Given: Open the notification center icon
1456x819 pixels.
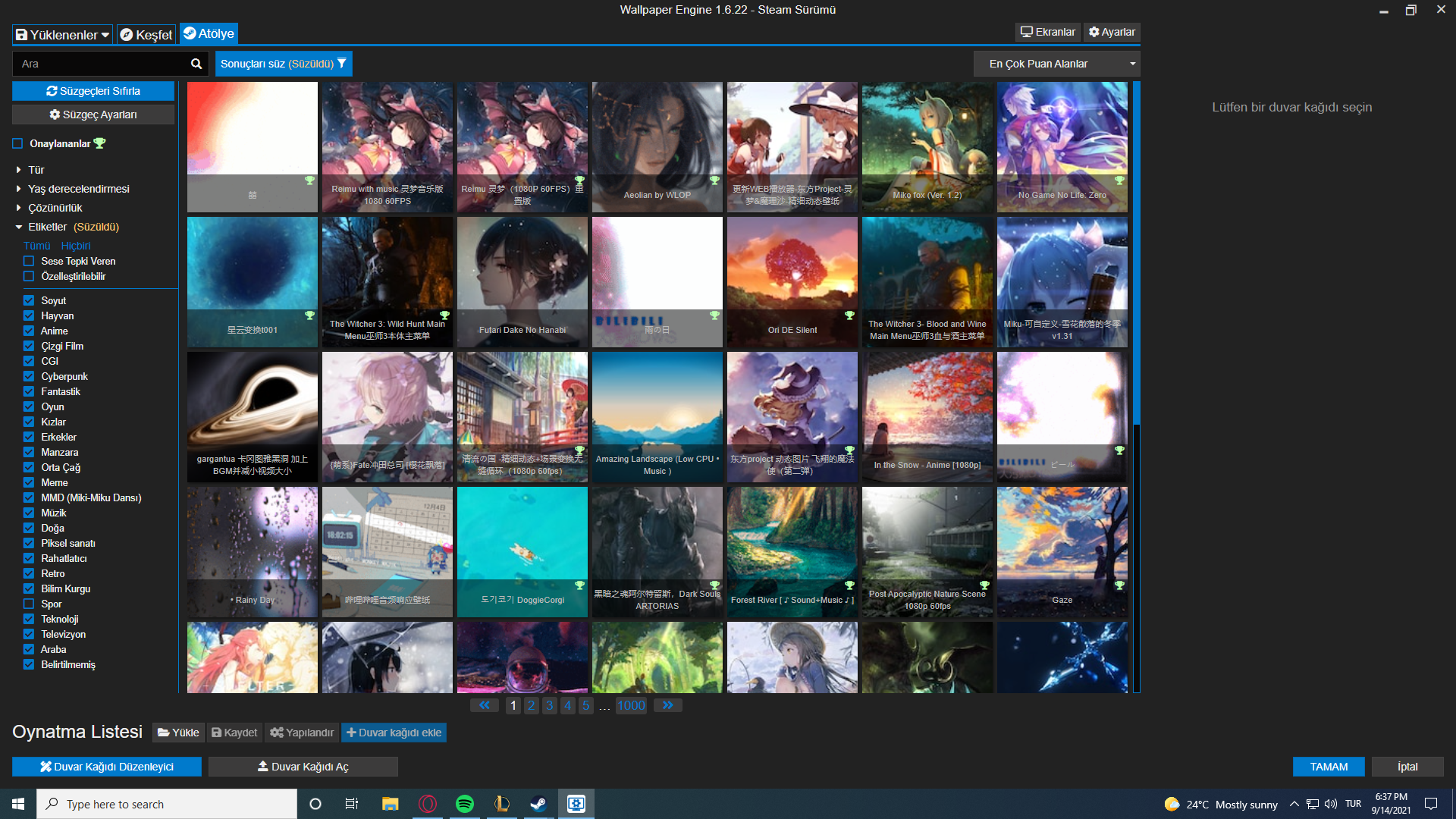Looking at the screenshot, I should point(1431,804).
